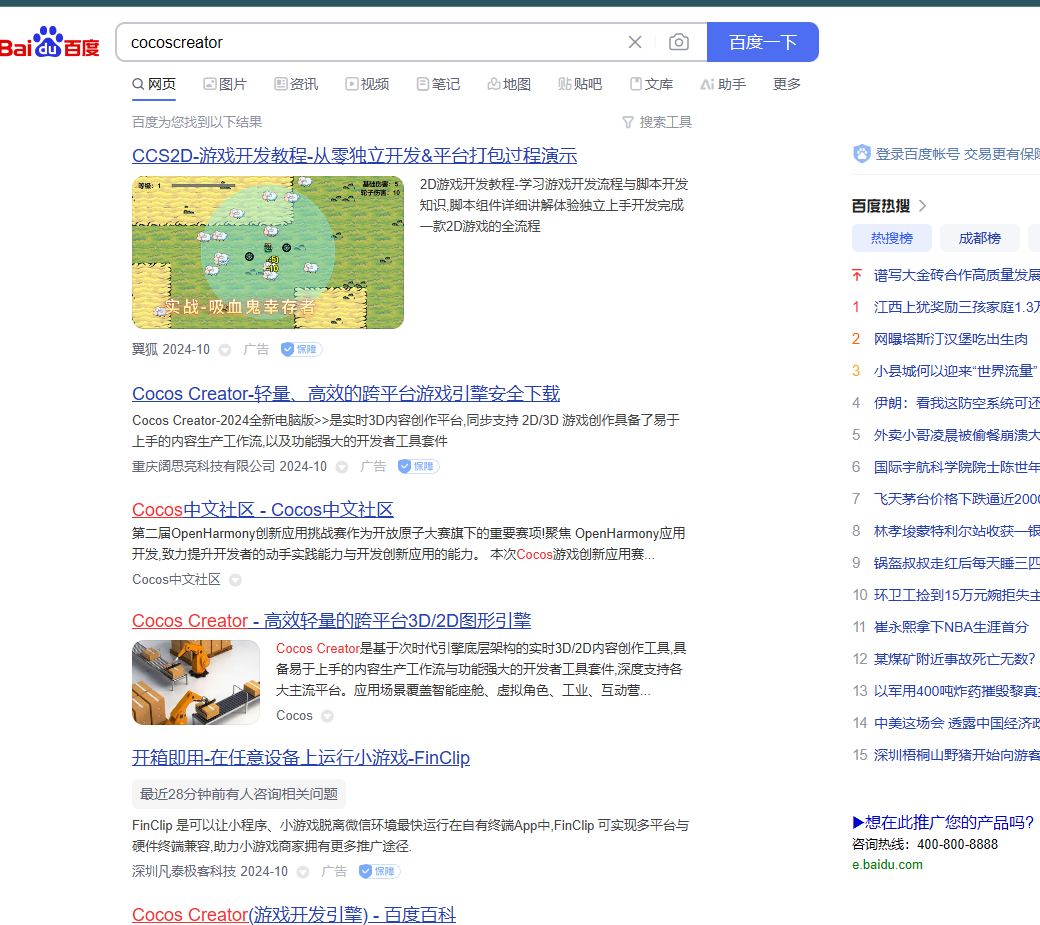This screenshot has width=1040, height=925.
Task: Clear the search box with X icon
Action: click(635, 42)
